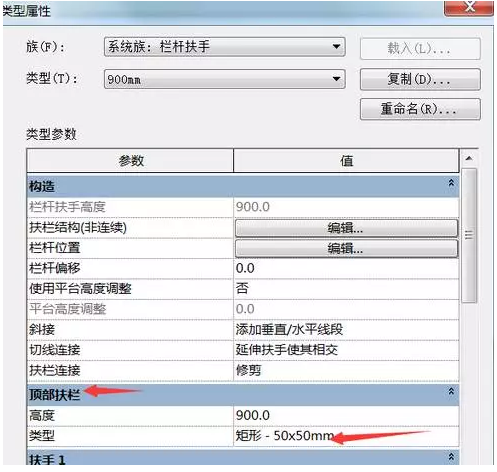Close the 类型属性 dialog
The image size is (497, 472).
pos(469,7)
